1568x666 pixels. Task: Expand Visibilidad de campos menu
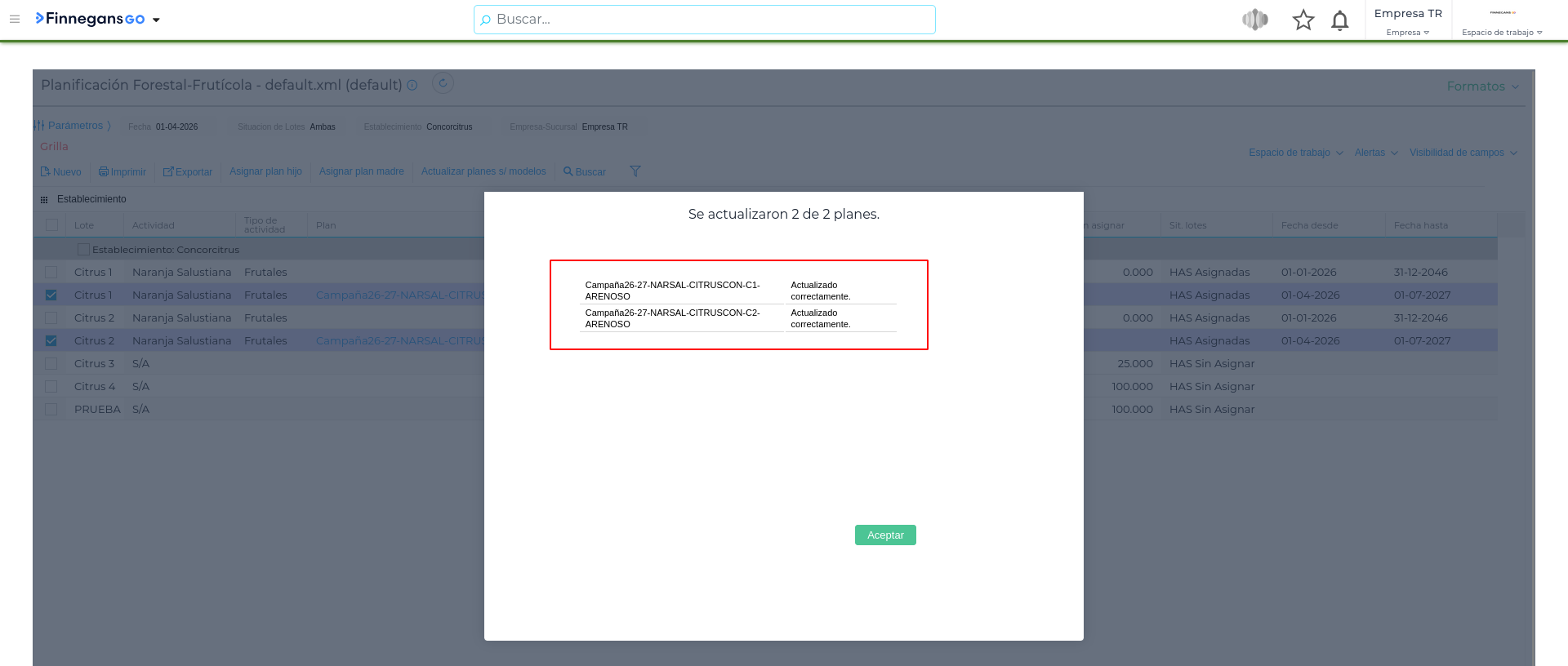click(1463, 153)
